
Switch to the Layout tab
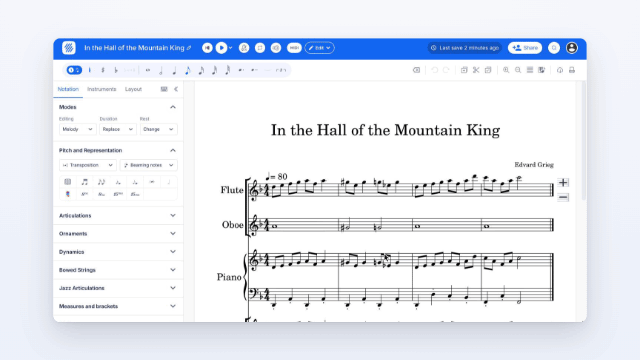click(133, 89)
